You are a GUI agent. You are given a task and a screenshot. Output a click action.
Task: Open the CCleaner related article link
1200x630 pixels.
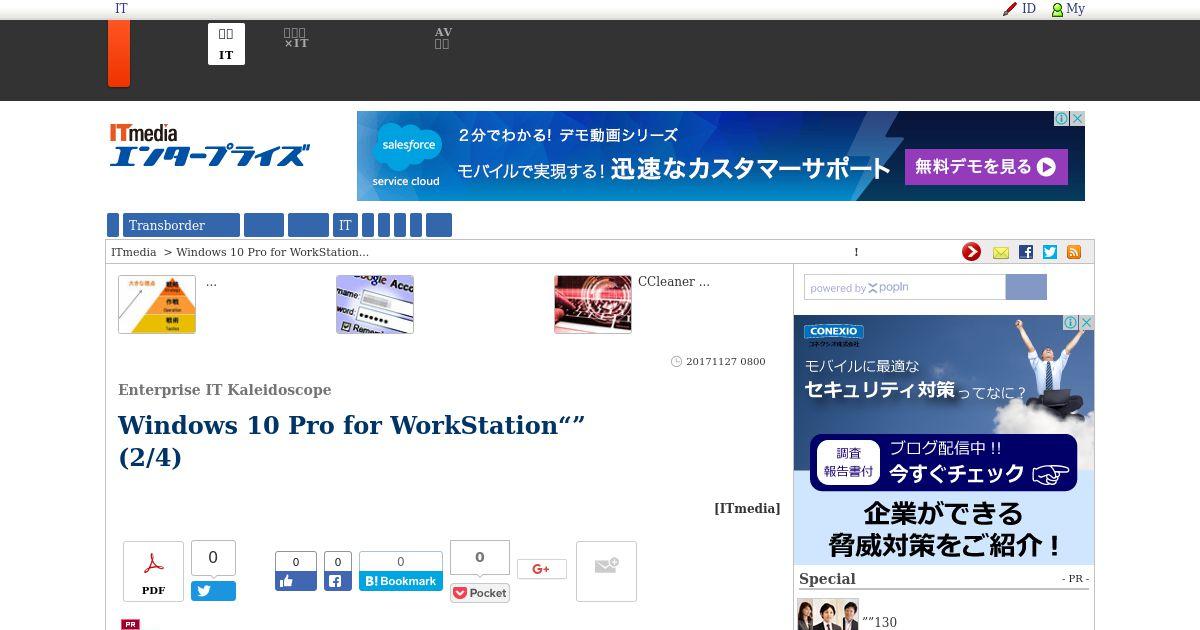click(674, 282)
